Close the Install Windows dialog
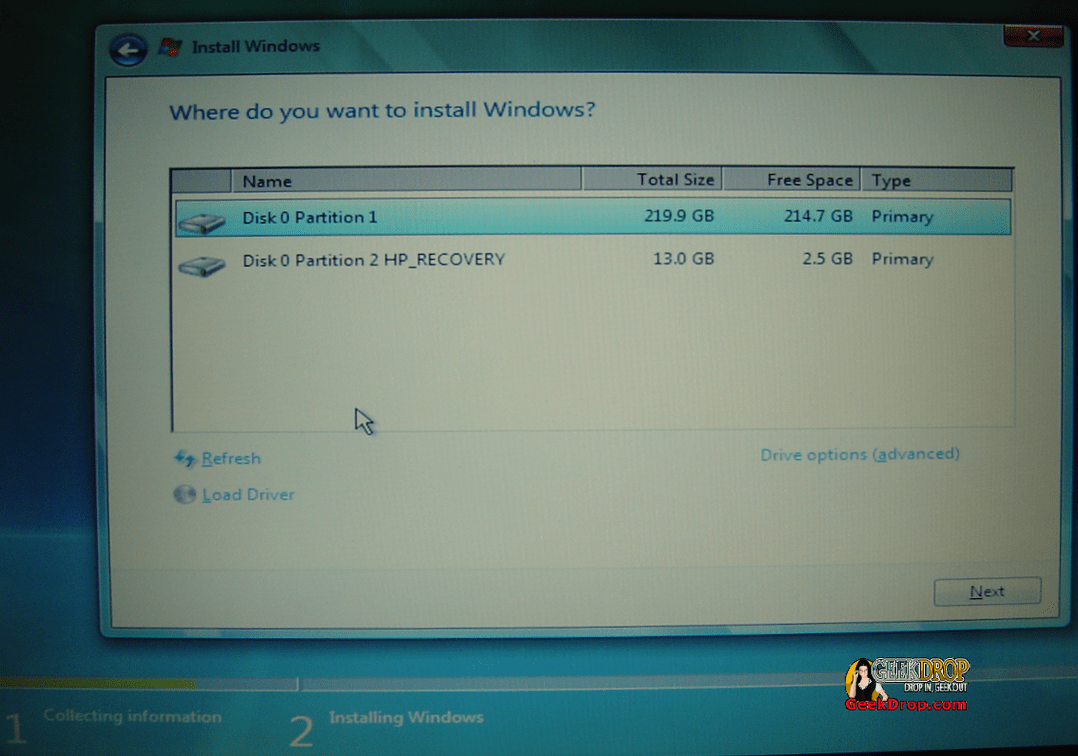The image size is (1078, 756). pyautogui.click(x=1033, y=36)
